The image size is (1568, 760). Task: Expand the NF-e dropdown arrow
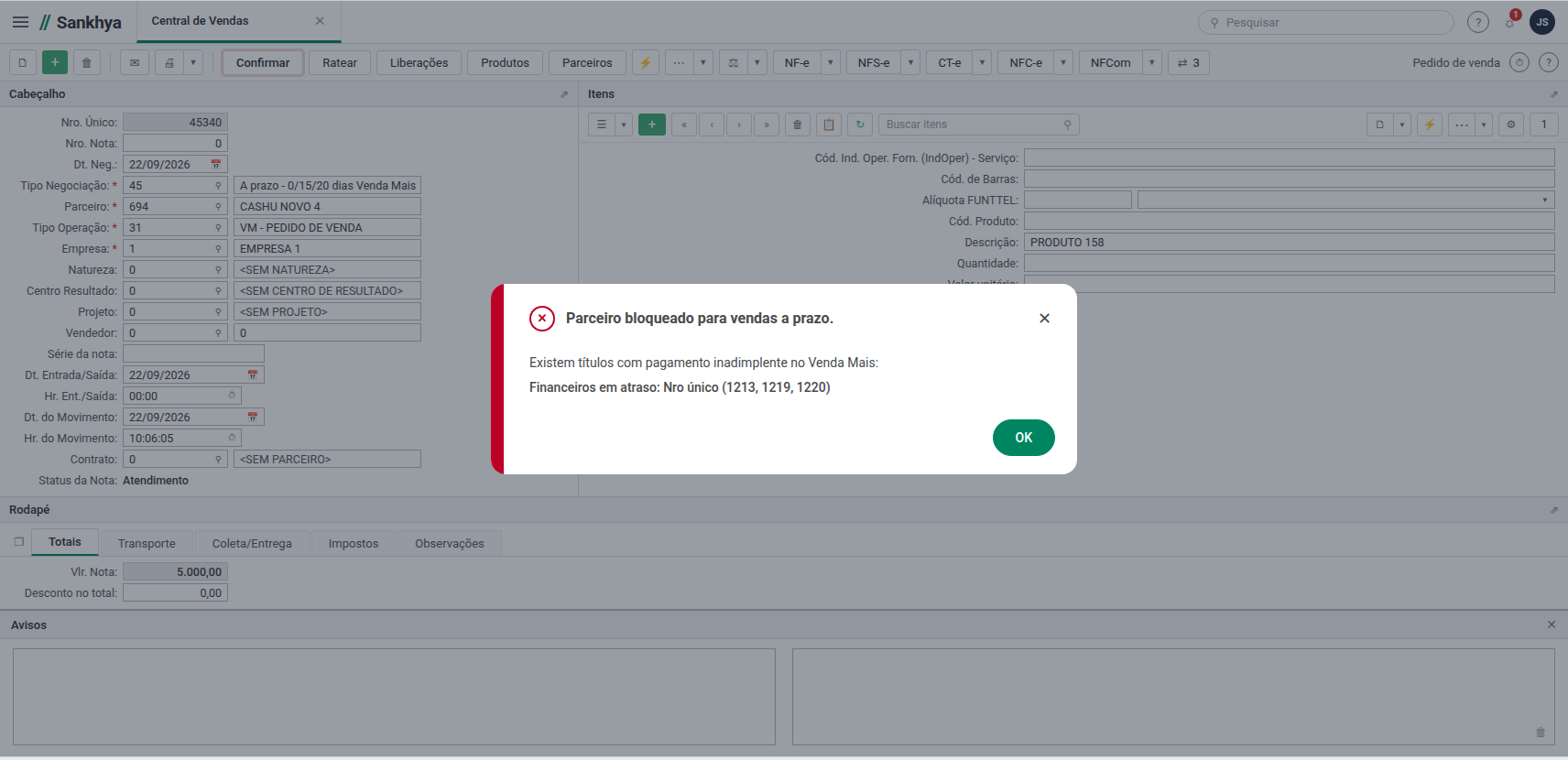click(x=831, y=62)
